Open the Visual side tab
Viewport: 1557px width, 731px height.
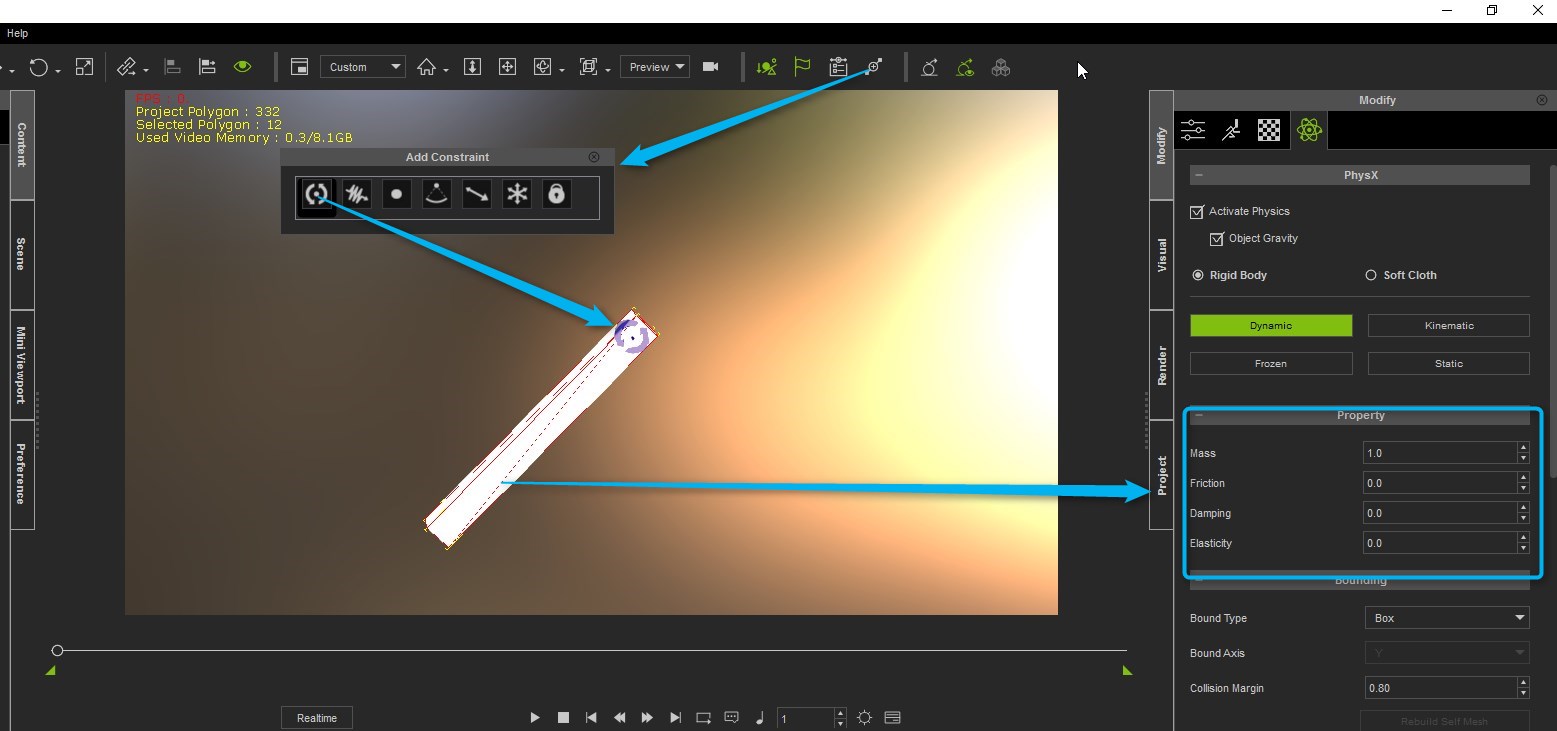pos(1162,255)
